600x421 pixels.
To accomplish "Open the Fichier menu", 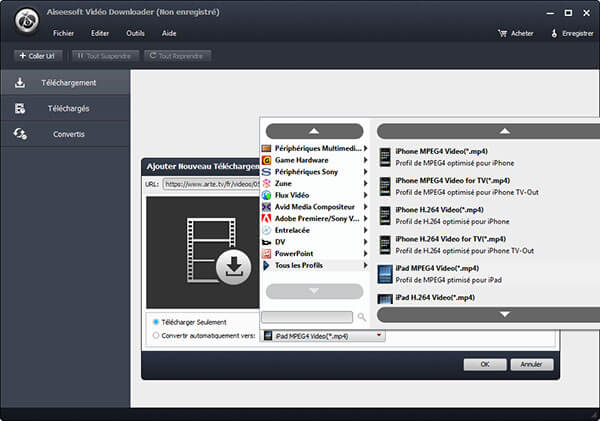I will pyautogui.click(x=64, y=33).
